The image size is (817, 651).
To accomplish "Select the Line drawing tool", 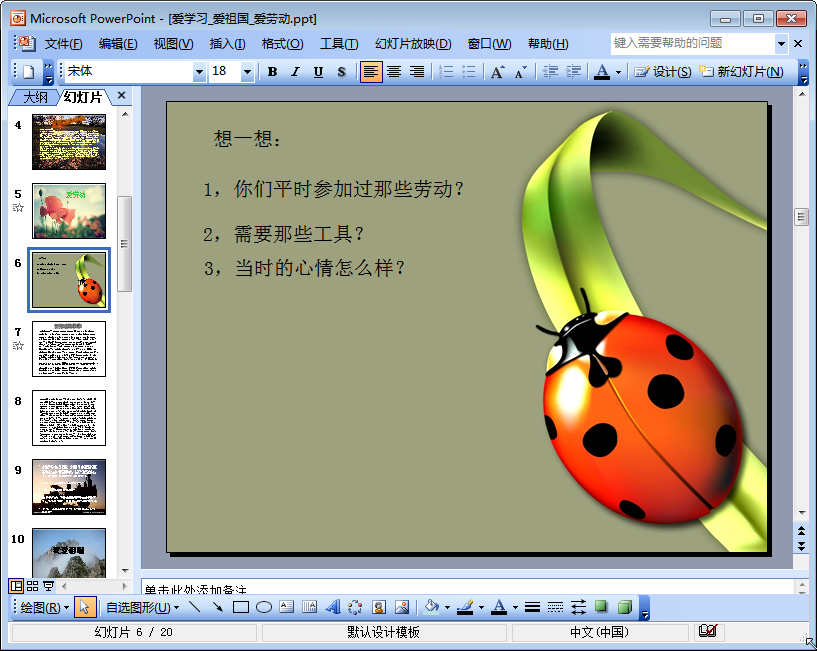I will tap(195, 607).
